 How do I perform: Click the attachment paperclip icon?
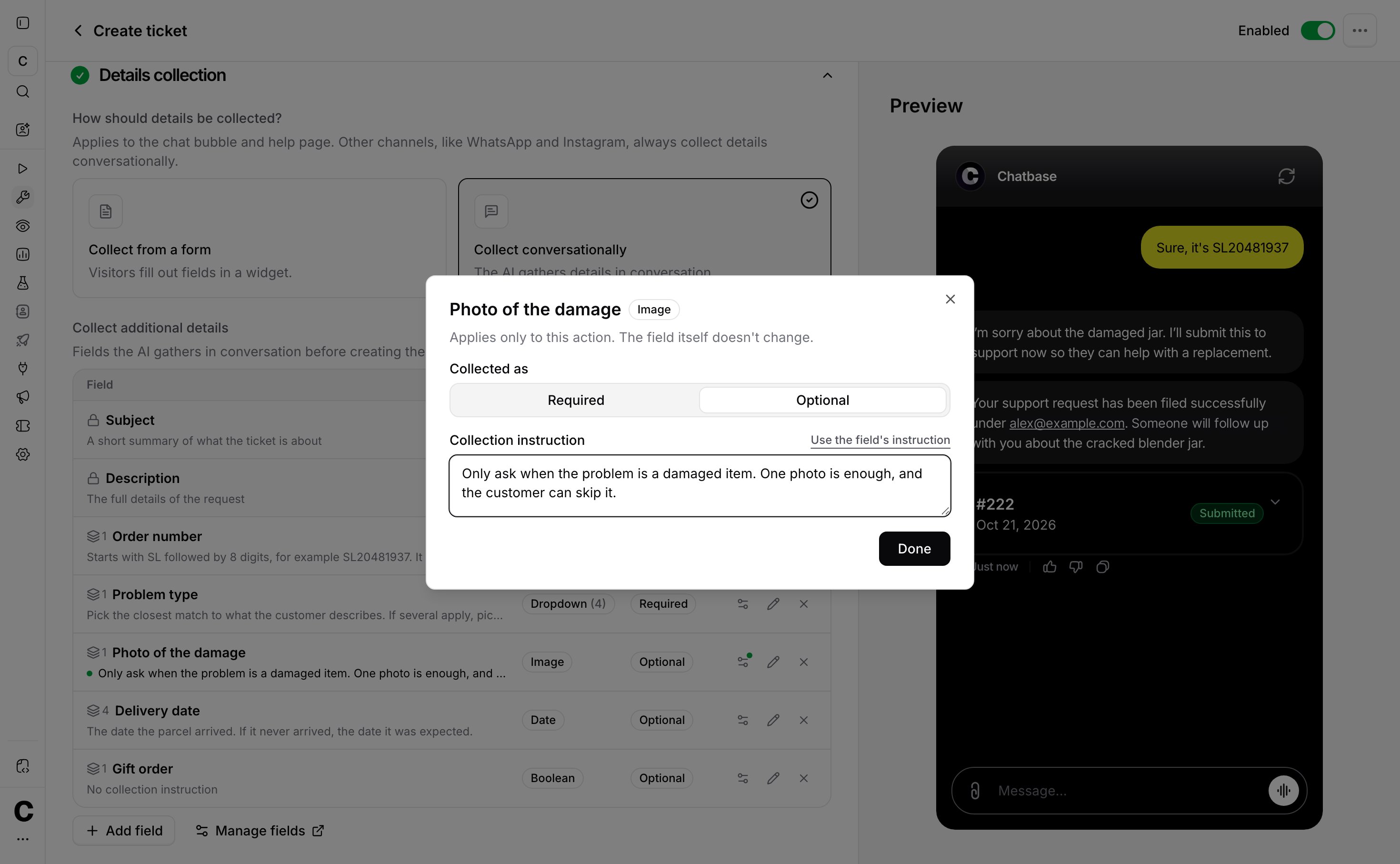point(975,790)
